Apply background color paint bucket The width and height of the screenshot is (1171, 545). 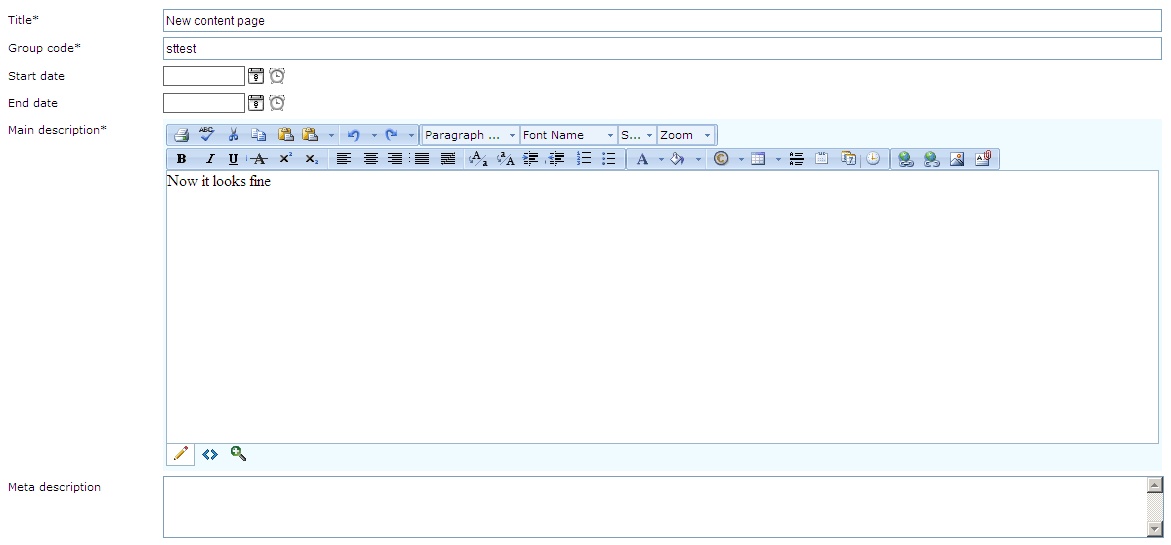tap(677, 158)
